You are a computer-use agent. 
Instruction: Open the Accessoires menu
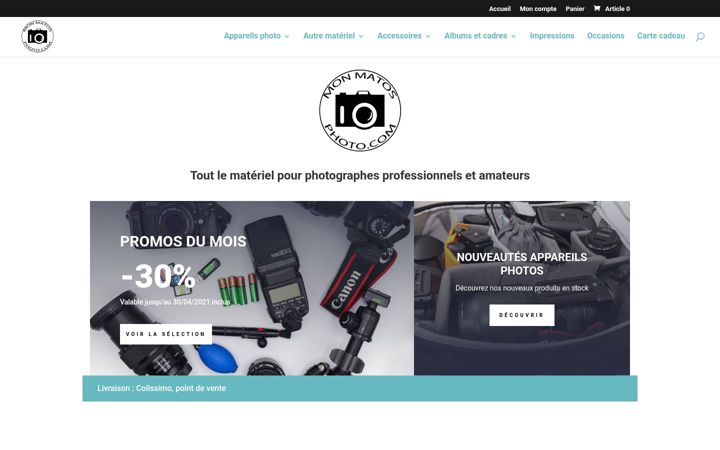tap(399, 36)
